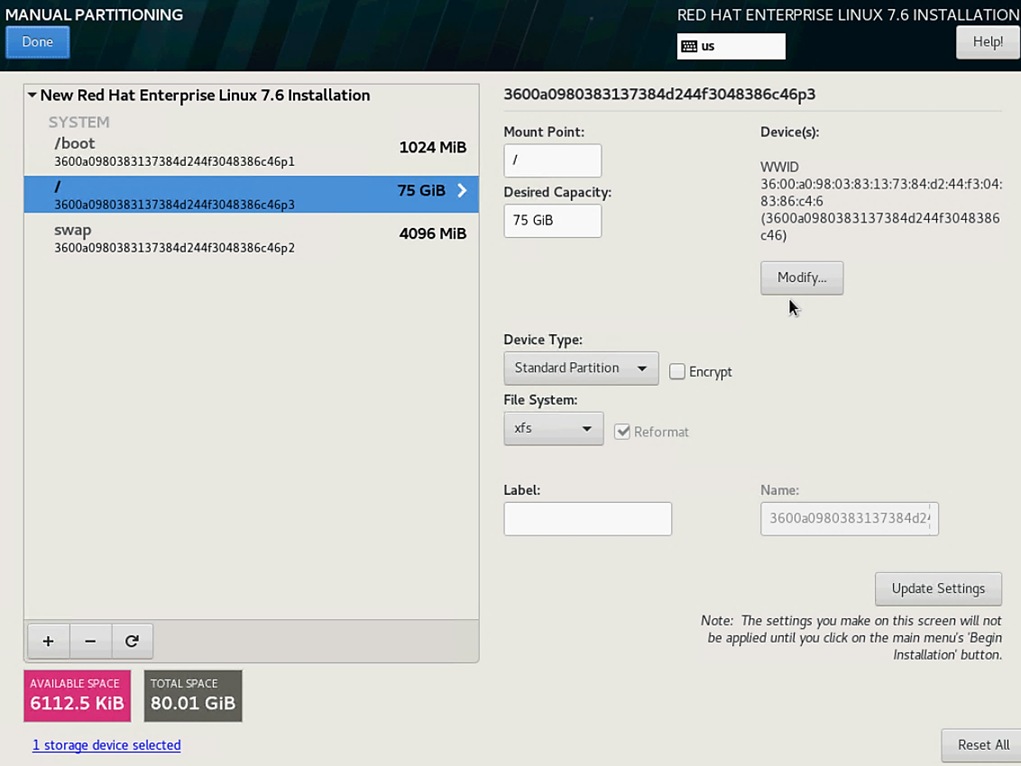Collapse New Red Hat Enterprise Linux 7.6 Installation
1021x766 pixels.
[32, 95]
